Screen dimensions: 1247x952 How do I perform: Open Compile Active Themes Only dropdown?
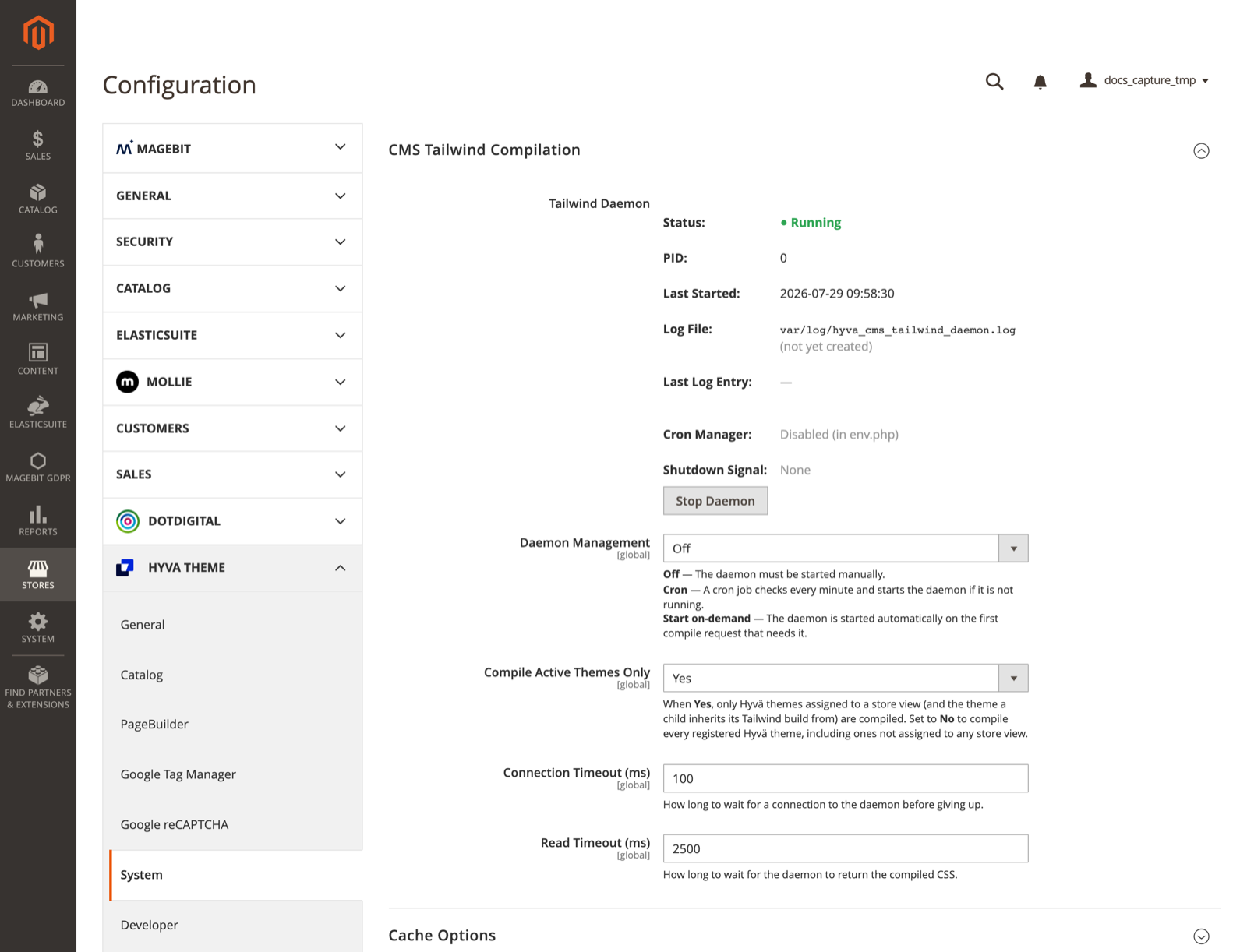[846, 678]
